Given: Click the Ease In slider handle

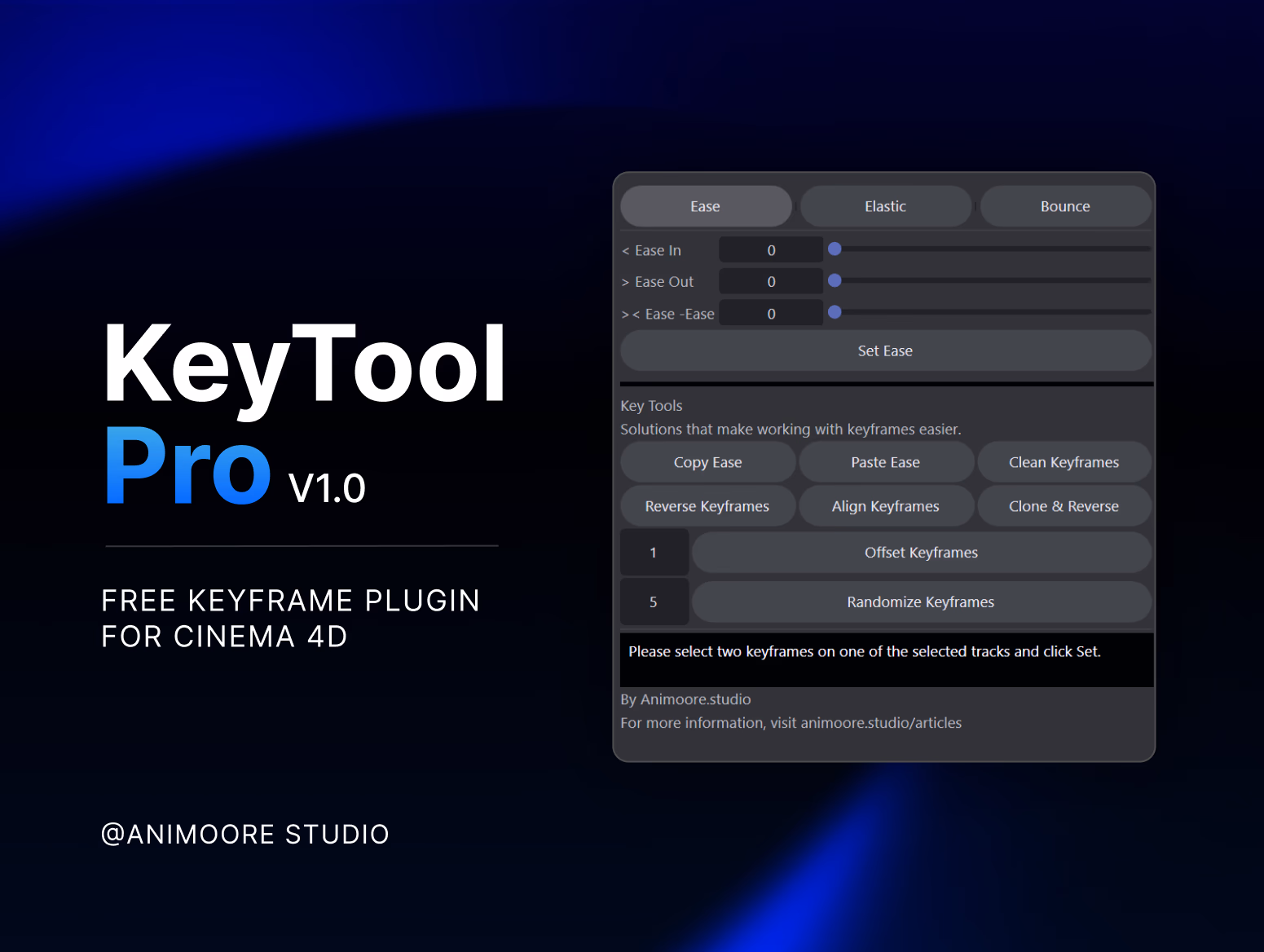Looking at the screenshot, I should [x=835, y=249].
